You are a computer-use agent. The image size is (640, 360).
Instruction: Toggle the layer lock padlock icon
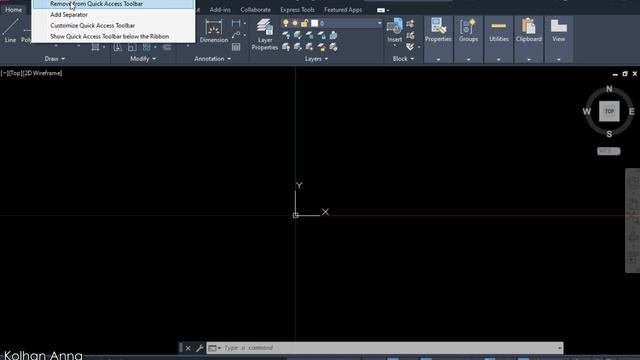point(304,23)
